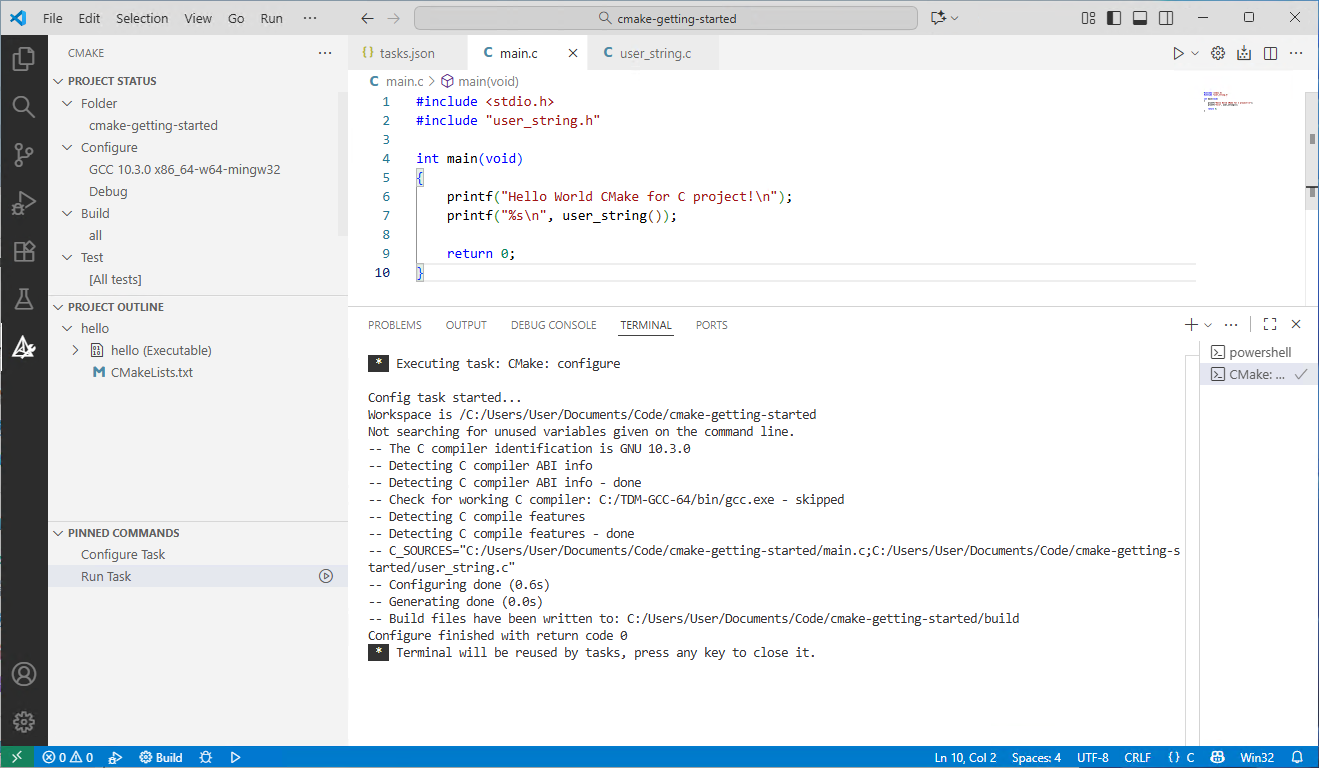Click the Configure Task pinned command

tap(123, 554)
